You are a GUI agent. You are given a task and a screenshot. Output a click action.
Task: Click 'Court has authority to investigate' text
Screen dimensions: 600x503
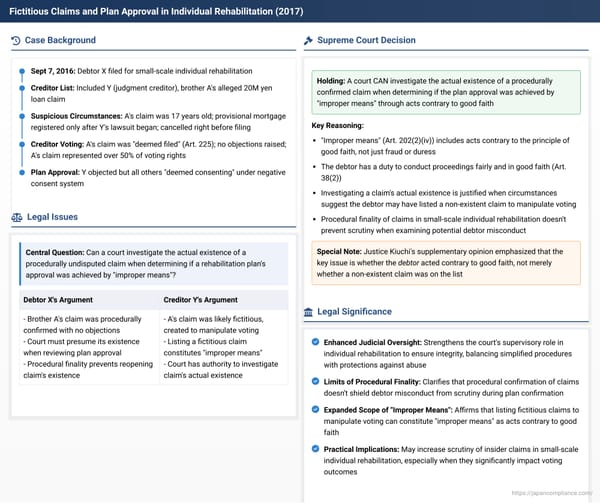pyautogui.click(x=221, y=370)
